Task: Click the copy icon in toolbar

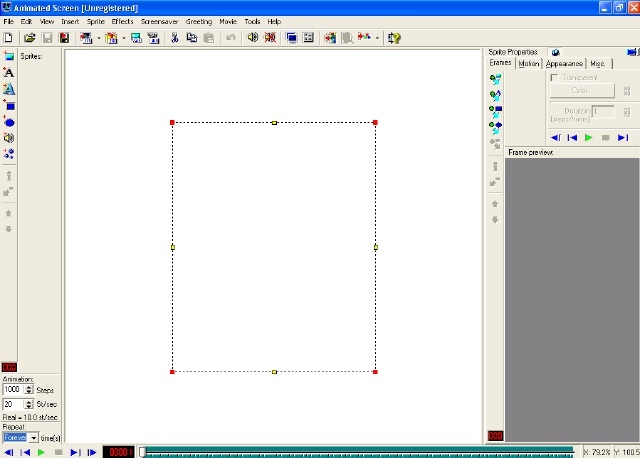Action: coord(191,38)
